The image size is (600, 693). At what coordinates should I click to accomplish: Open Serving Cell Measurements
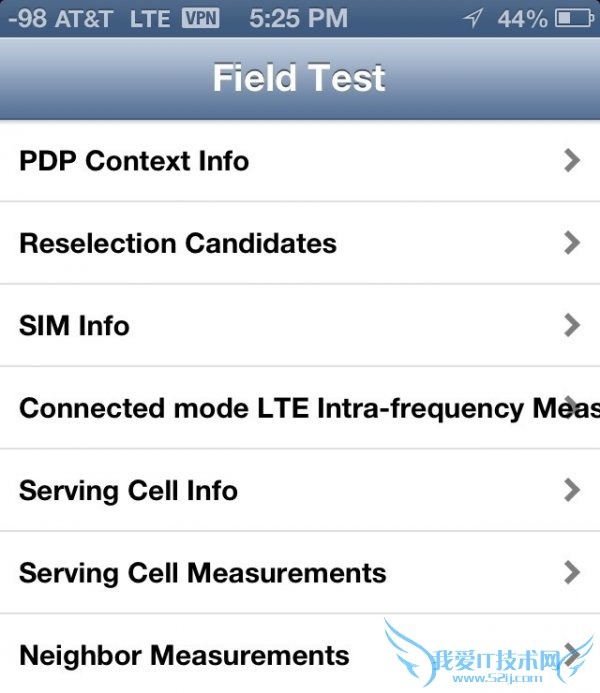point(202,573)
